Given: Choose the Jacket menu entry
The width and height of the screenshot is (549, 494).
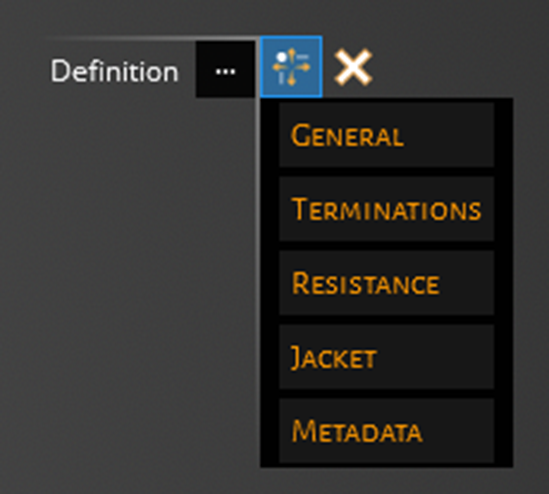Looking at the screenshot, I should 387,357.
